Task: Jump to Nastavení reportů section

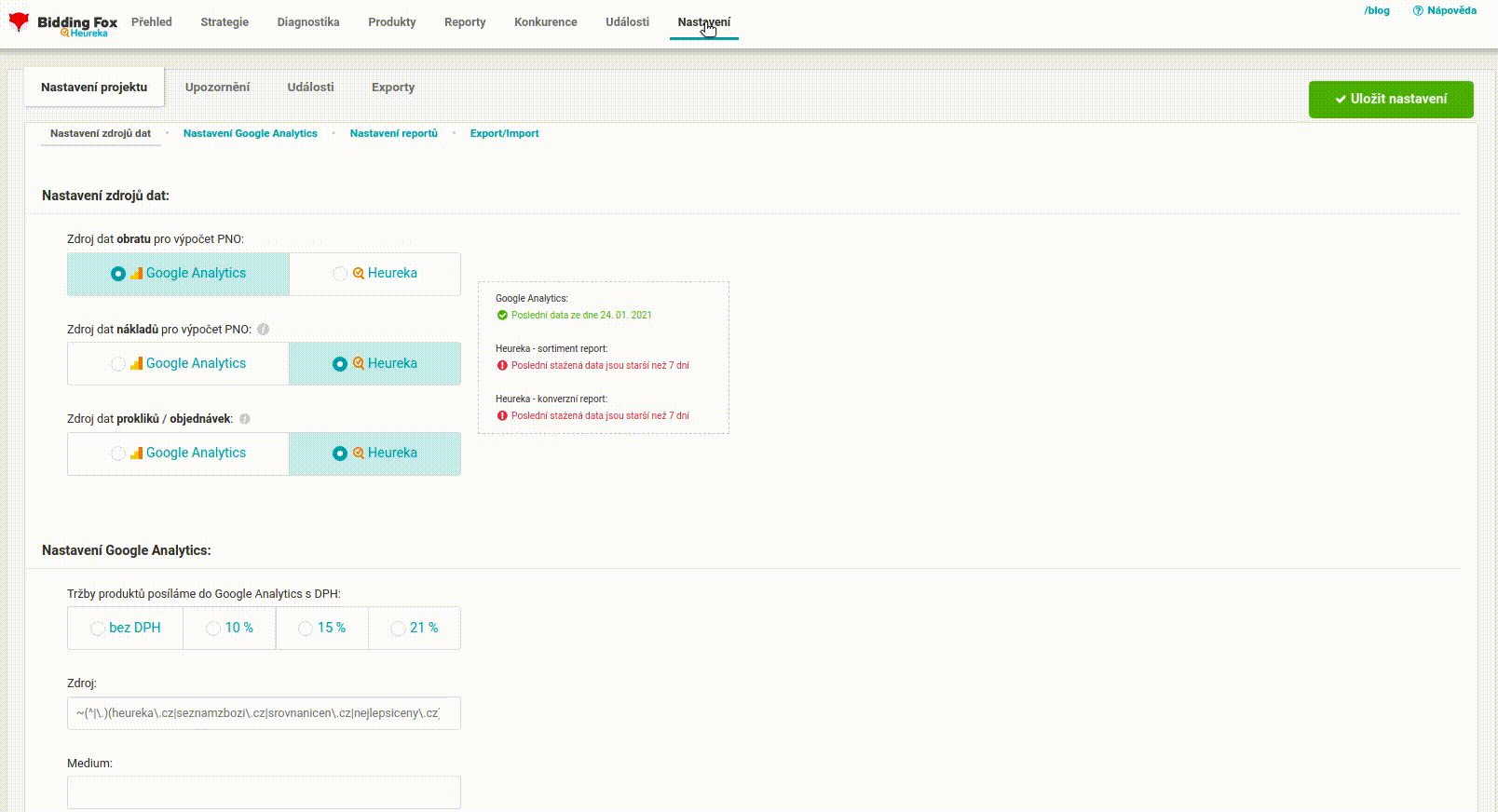Action: (x=394, y=134)
